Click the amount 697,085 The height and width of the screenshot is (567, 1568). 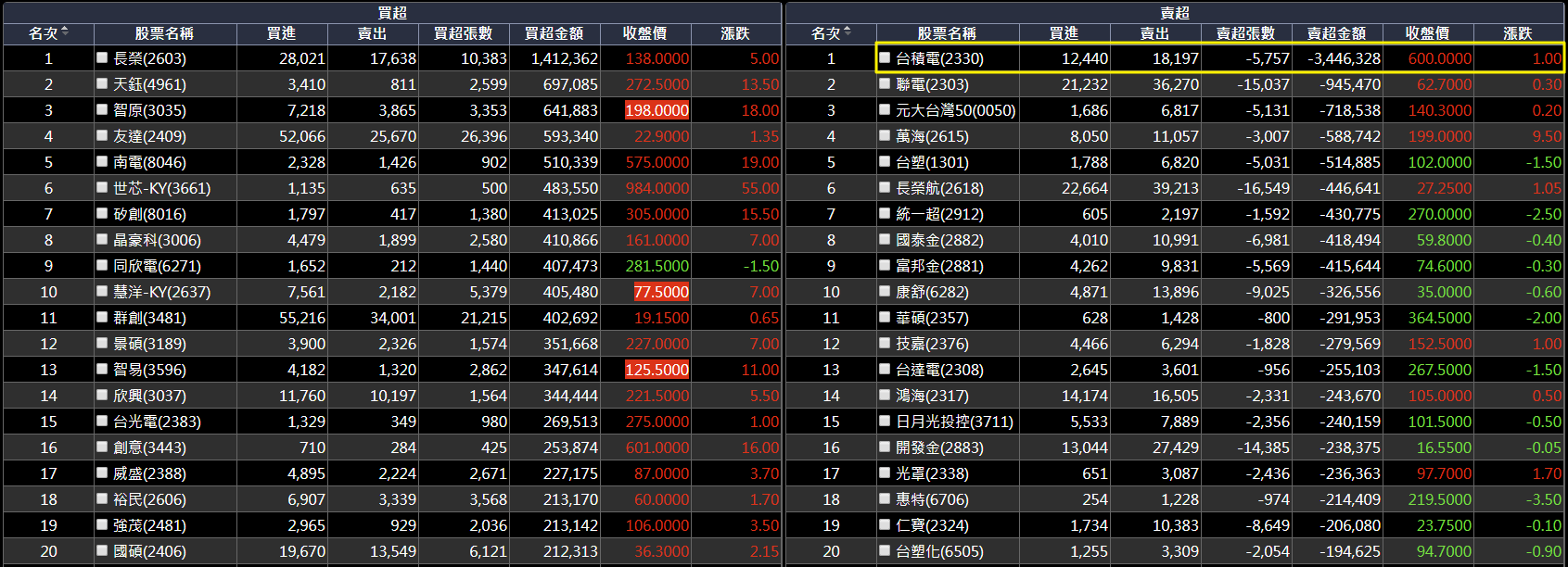click(570, 84)
